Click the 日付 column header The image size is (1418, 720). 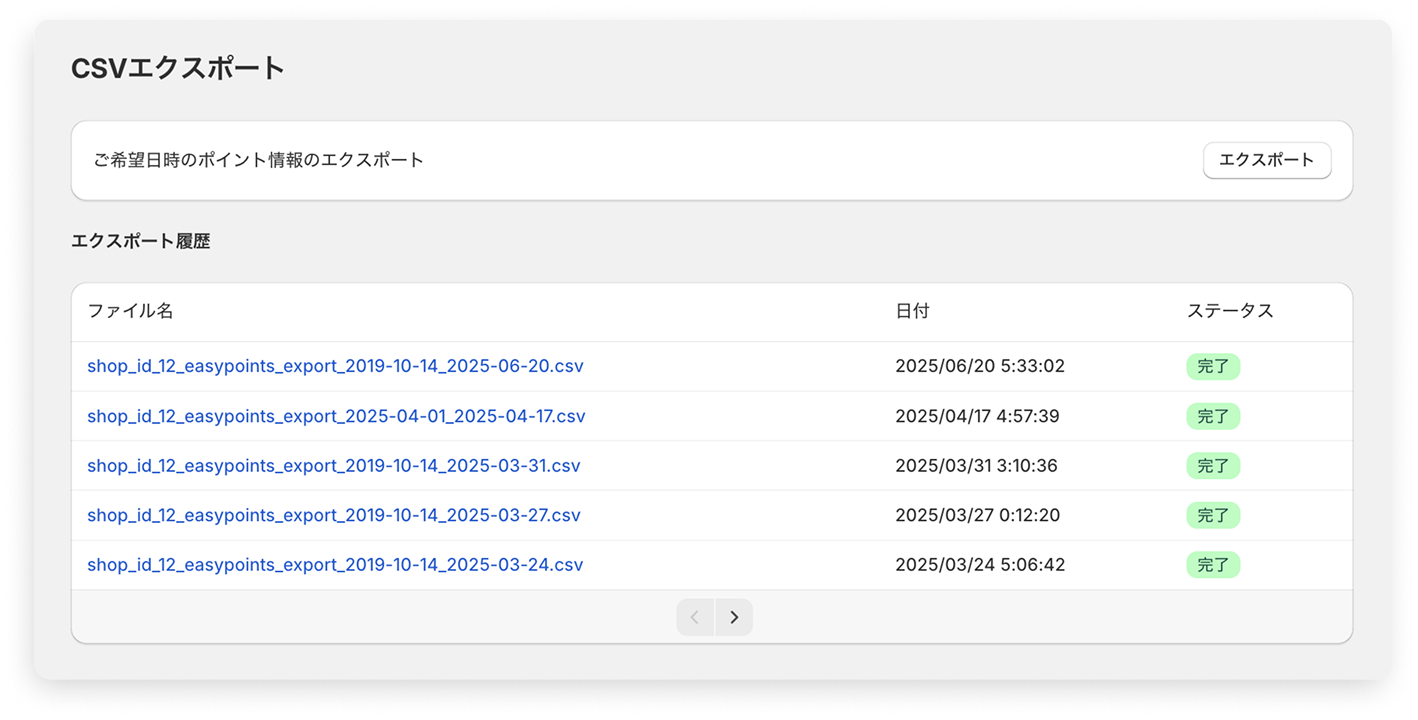coord(912,311)
